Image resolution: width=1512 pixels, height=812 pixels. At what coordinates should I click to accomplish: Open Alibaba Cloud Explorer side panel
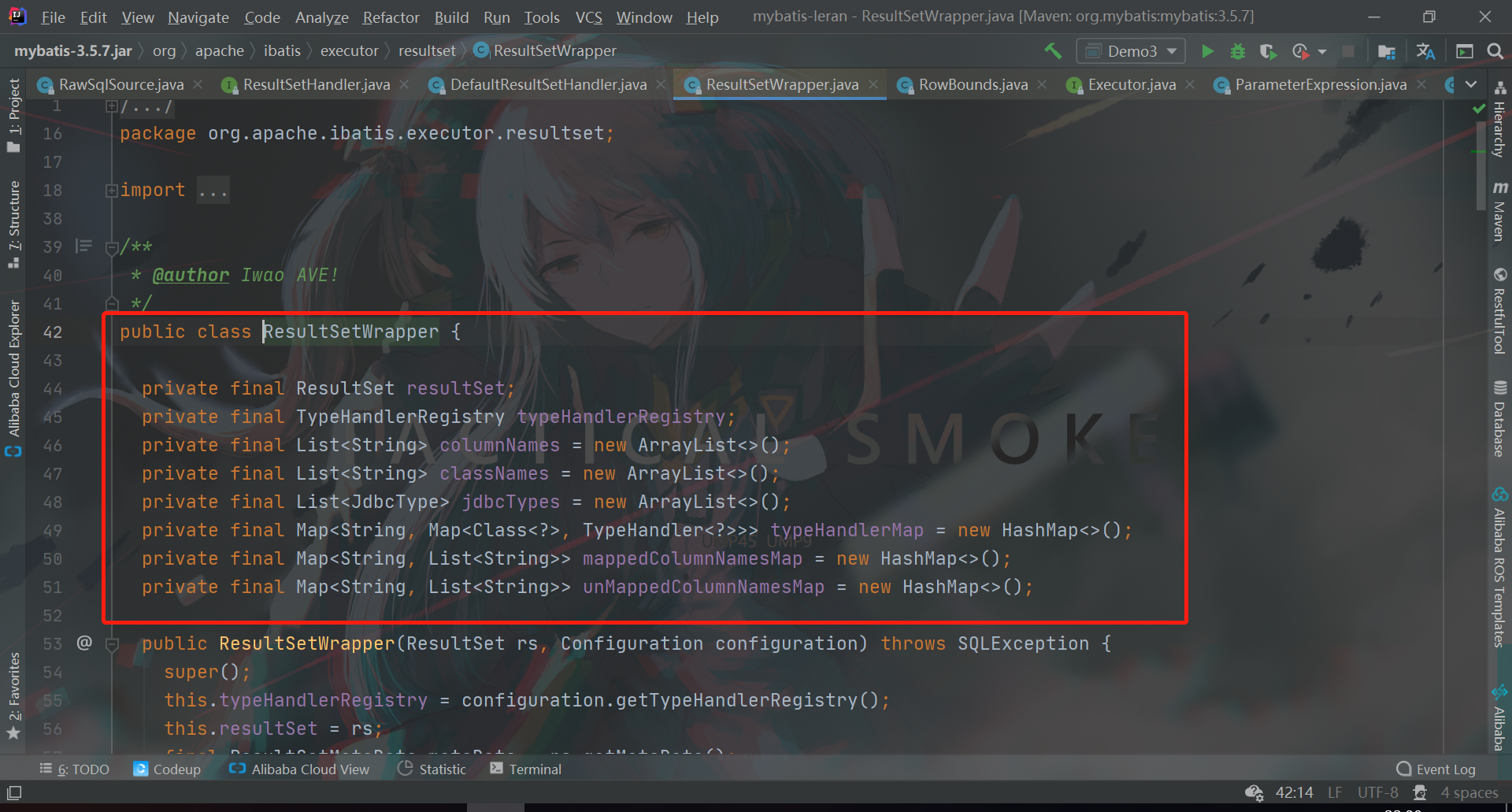click(13, 377)
